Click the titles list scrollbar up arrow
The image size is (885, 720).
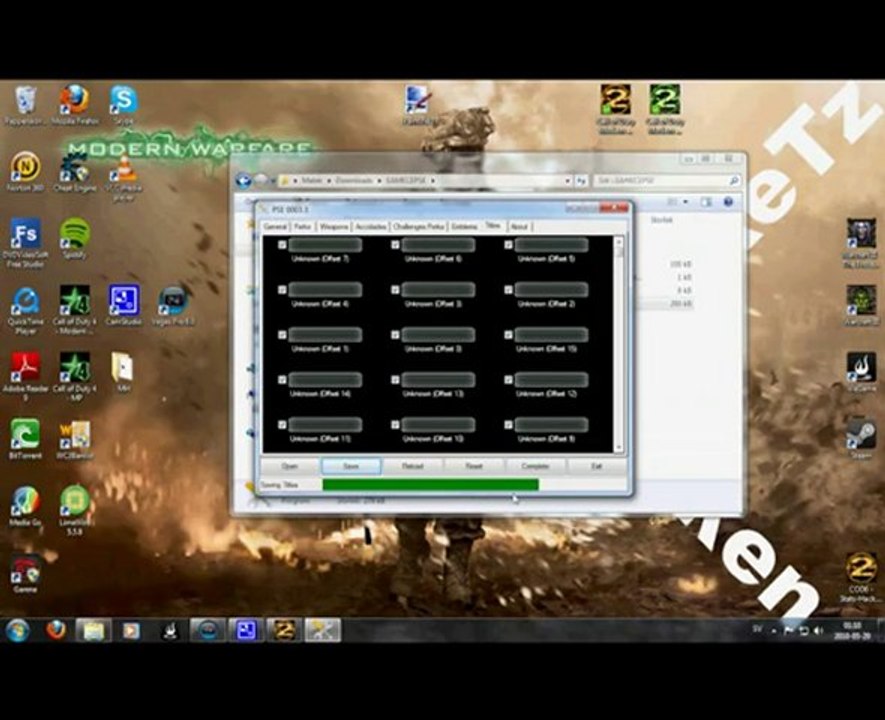(x=619, y=241)
